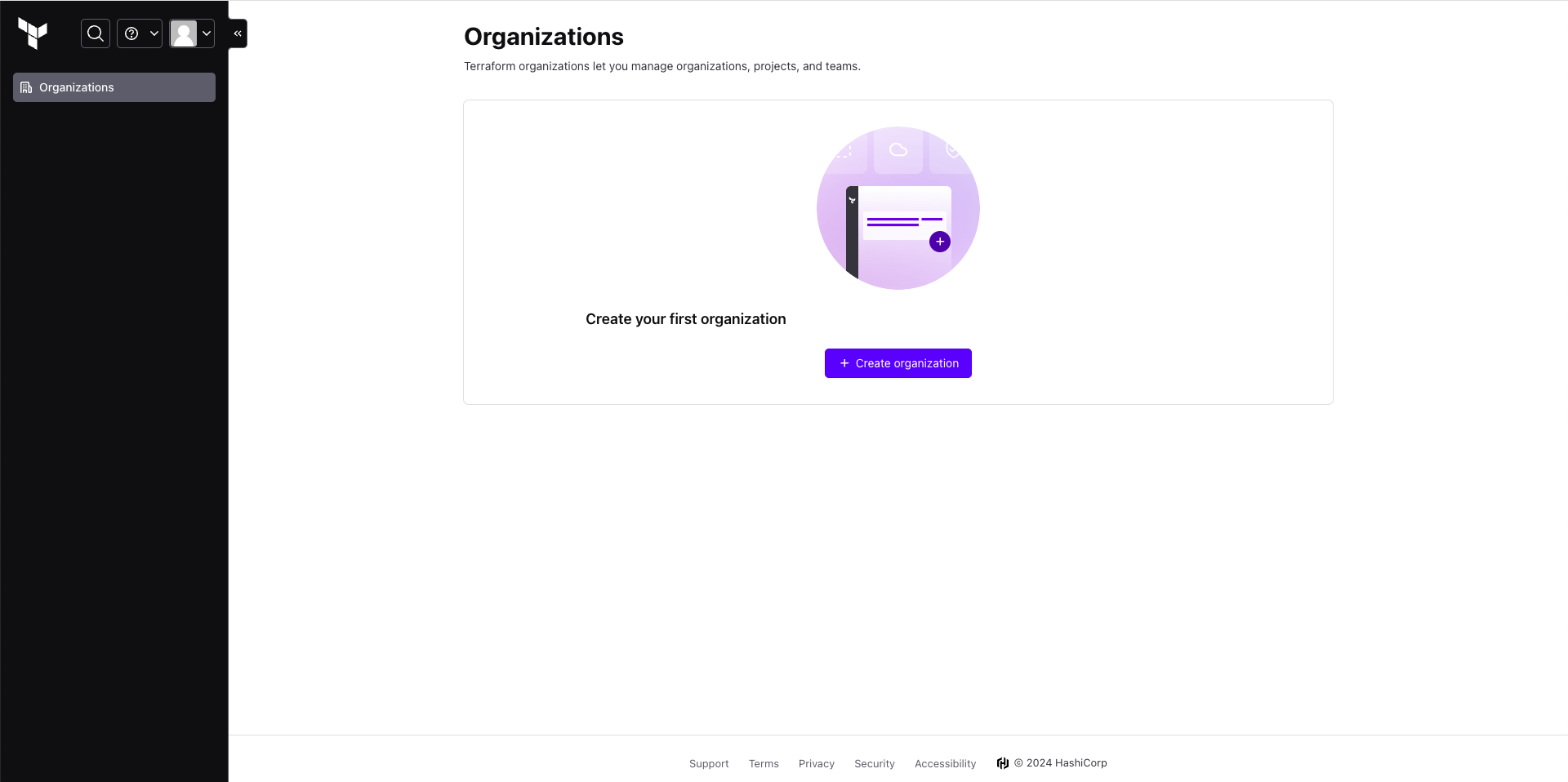The height and width of the screenshot is (782, 1568).
Task: Open the Accessibility footer link
Action: click(945, 764)
